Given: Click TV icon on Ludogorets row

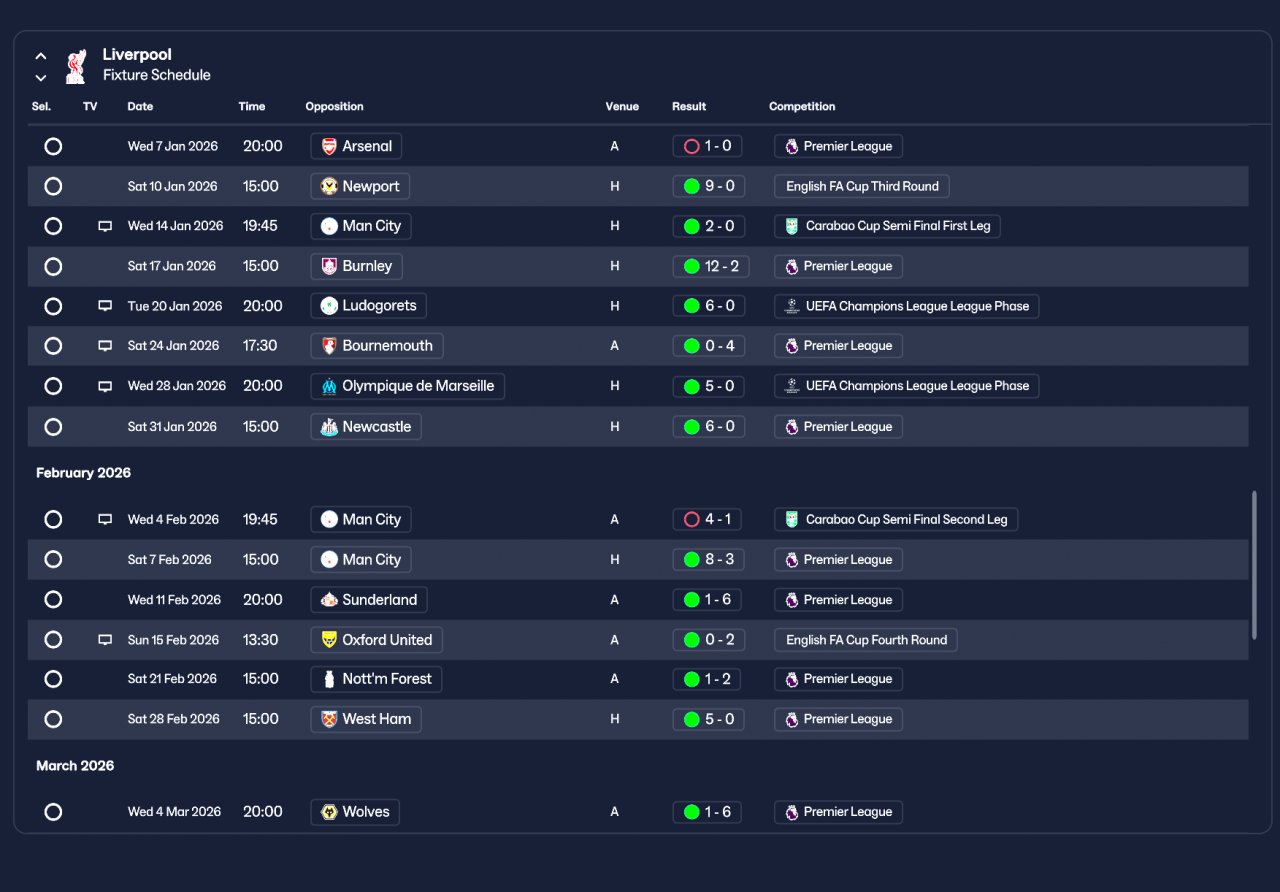Looking at the screenshot, I should click(105, 306).
